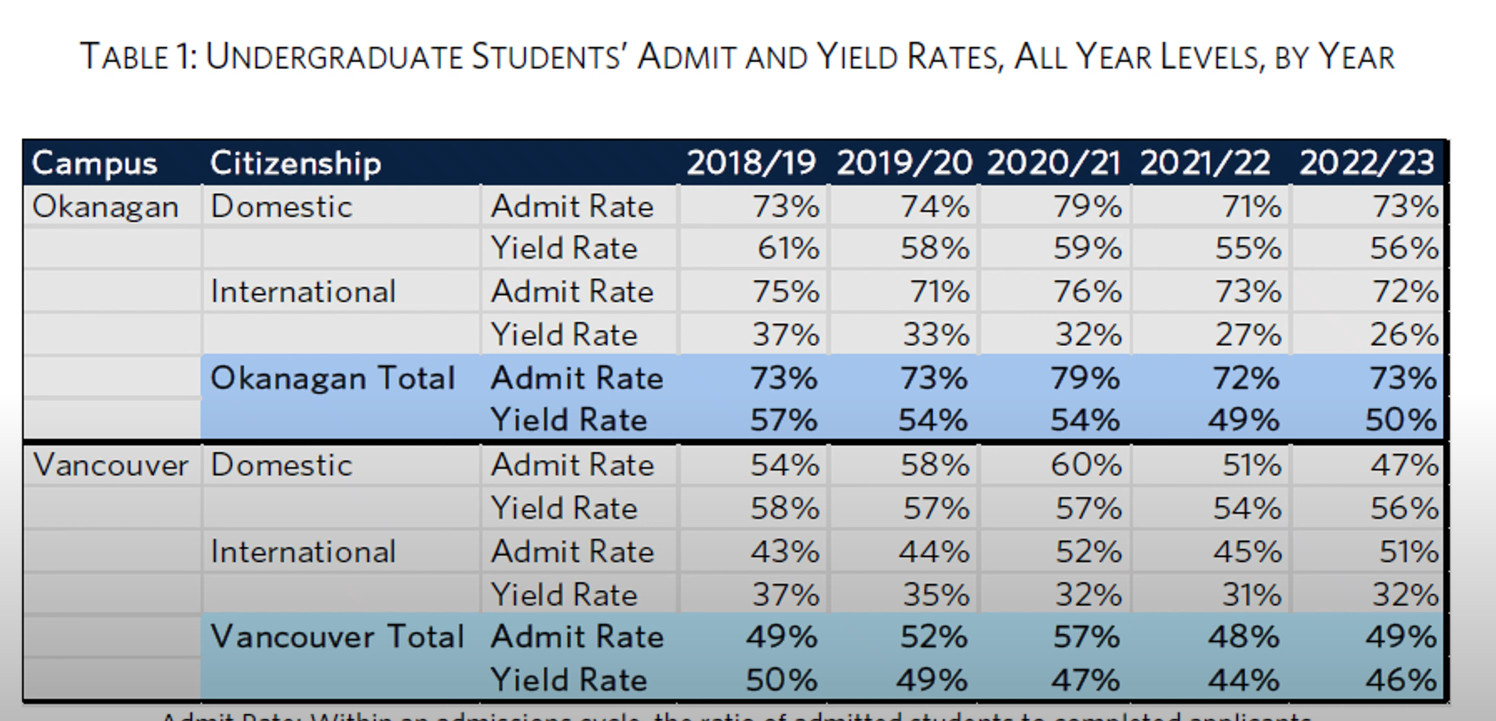Click the Citizenship column header
The width and height of the screenshot is (1496, 721).
coord(295,163)
